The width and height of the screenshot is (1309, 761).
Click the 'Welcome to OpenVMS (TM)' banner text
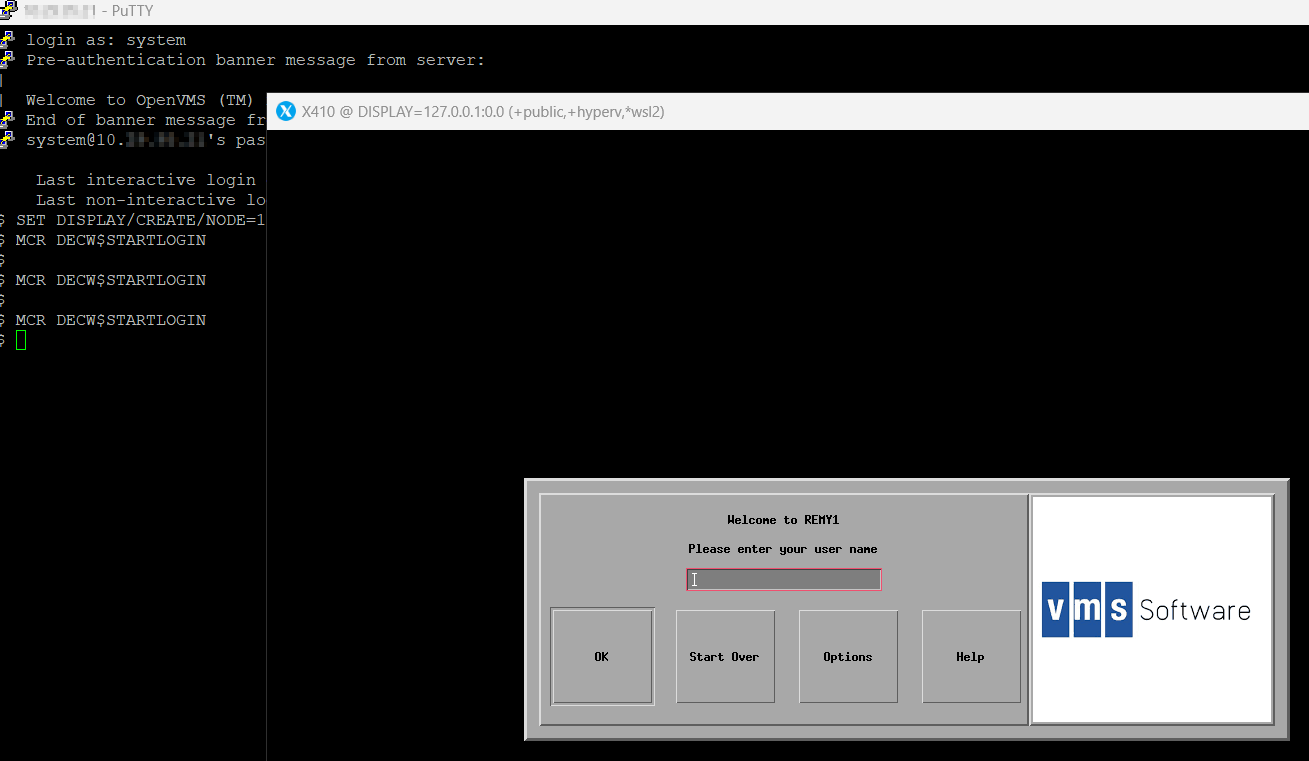coord(140,100)
